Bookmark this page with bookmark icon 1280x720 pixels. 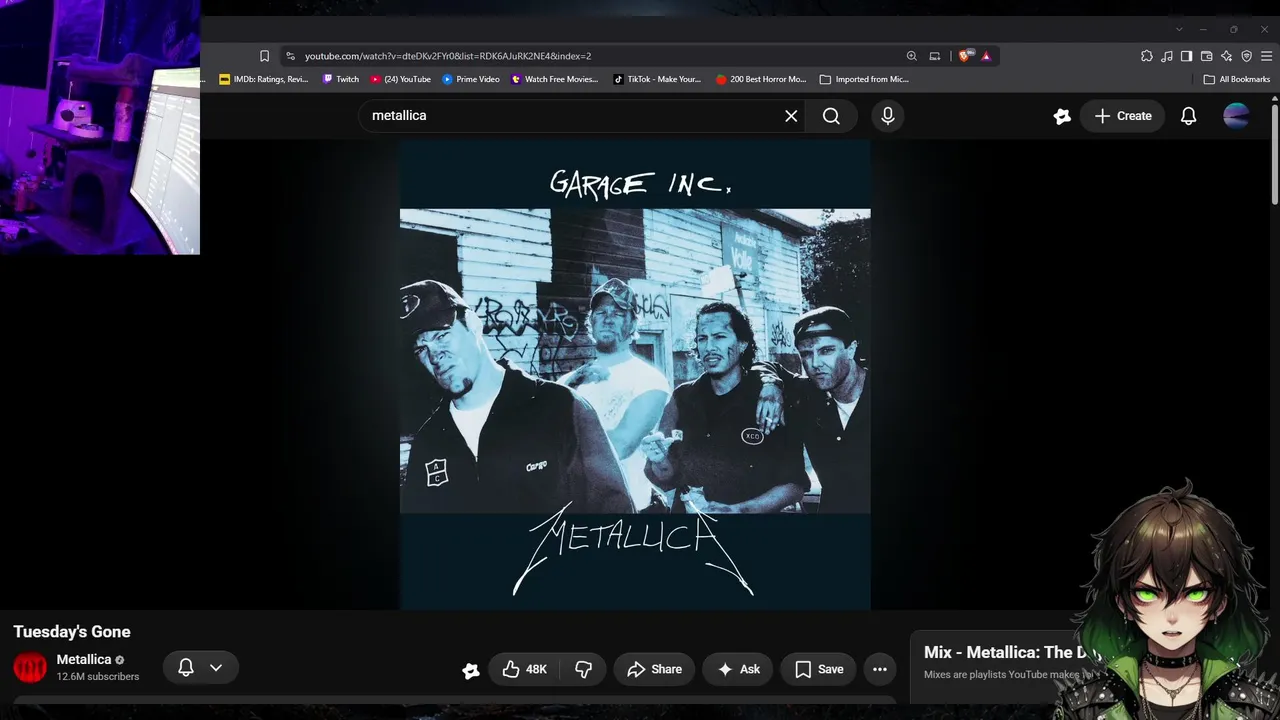tap(264, 56)
